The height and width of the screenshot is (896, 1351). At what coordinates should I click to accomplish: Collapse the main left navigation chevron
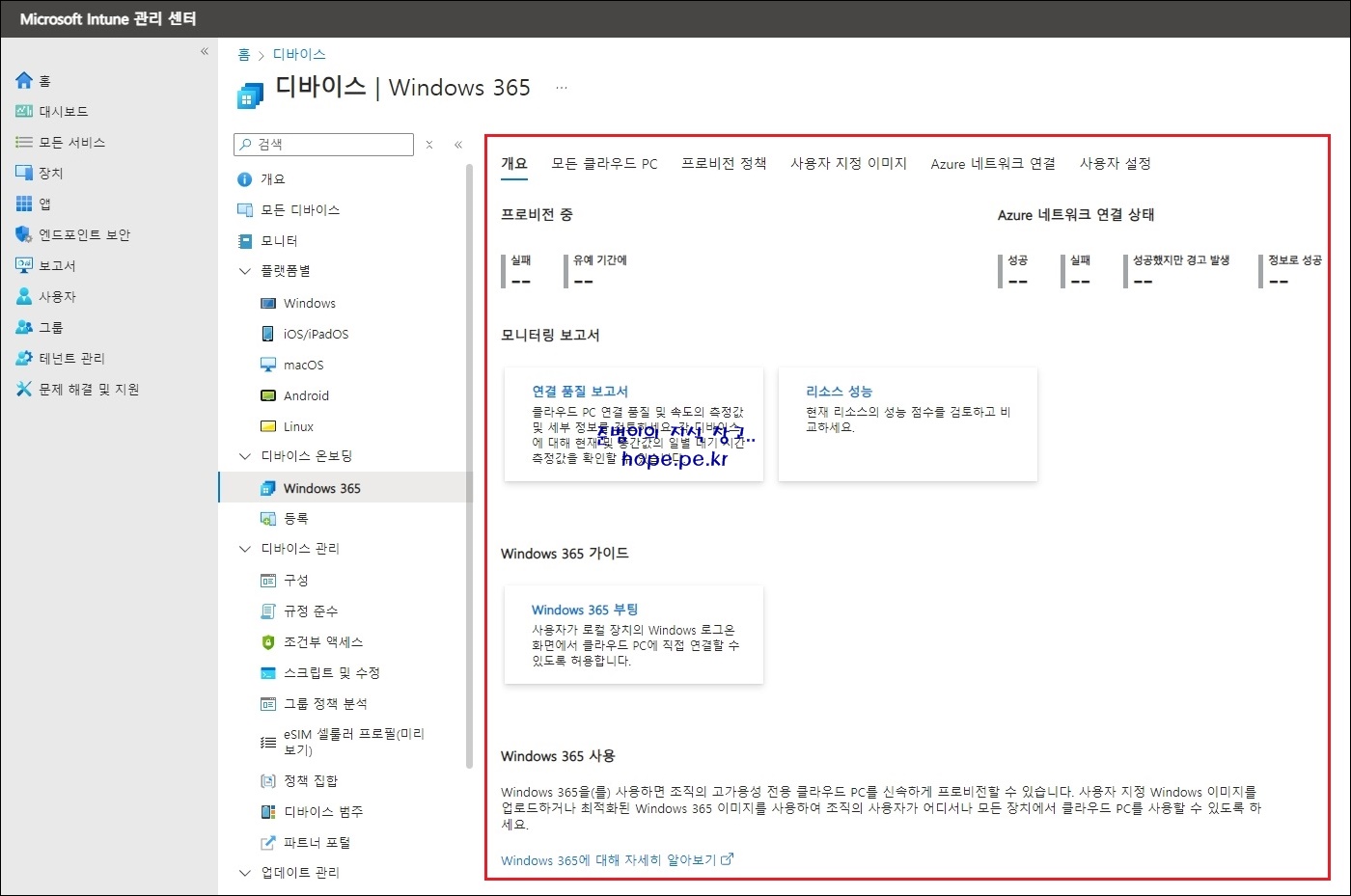(x=205, y=51)
